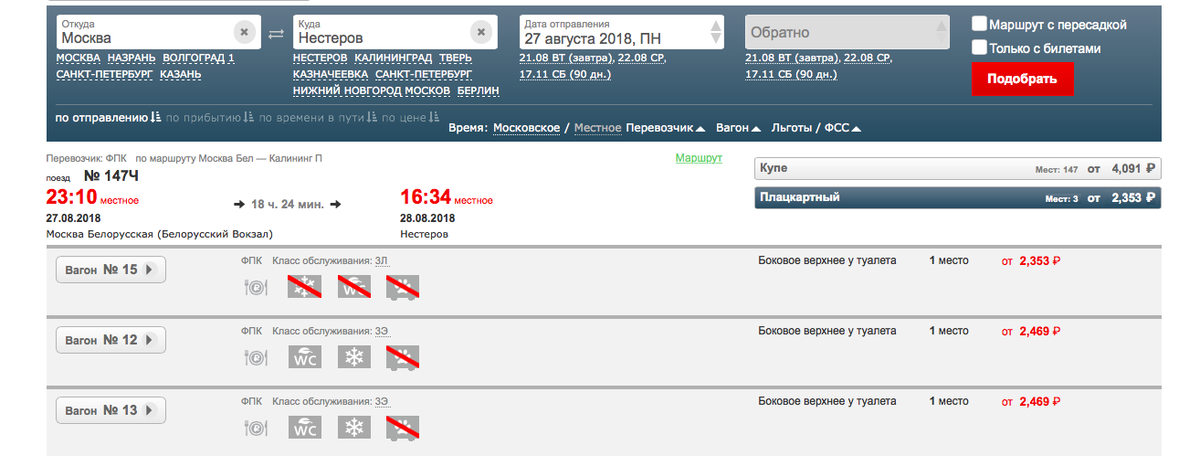Viewport: 1200px width, 466px height.
Task: Click the meal icon for Вагон № 12
Action: [256, 357]
